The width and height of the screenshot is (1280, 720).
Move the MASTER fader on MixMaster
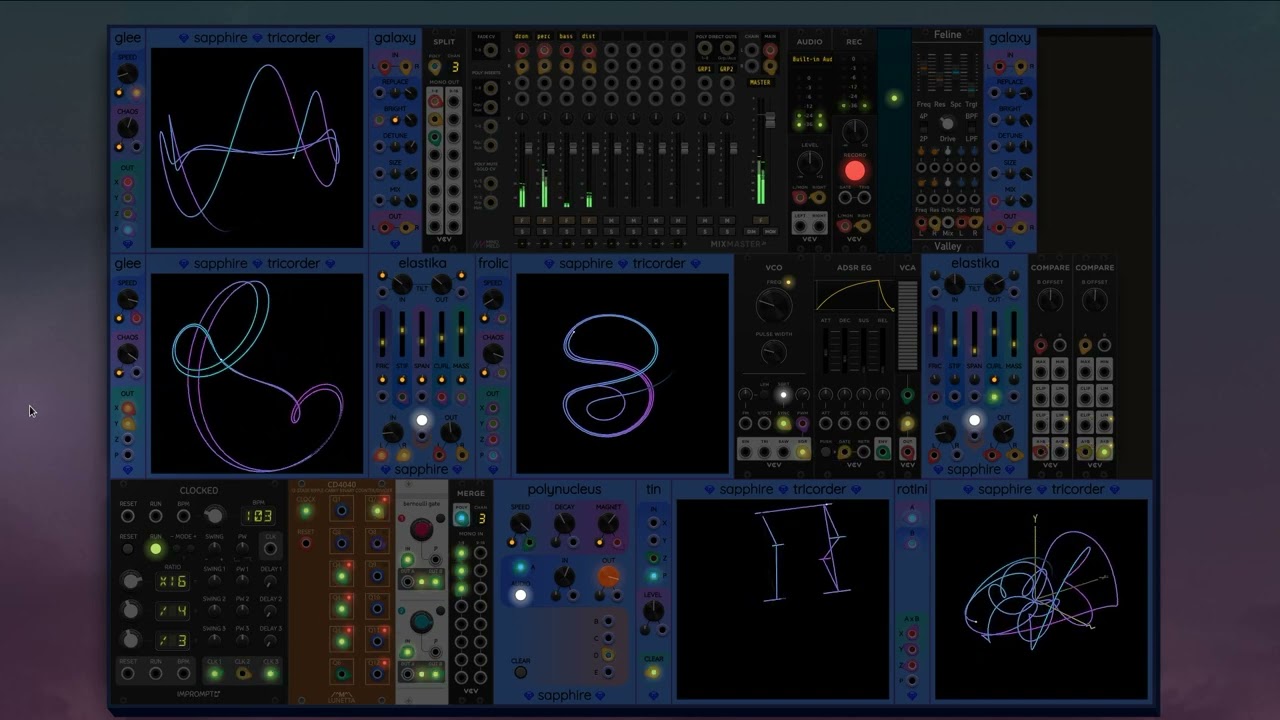pos(769,121)
